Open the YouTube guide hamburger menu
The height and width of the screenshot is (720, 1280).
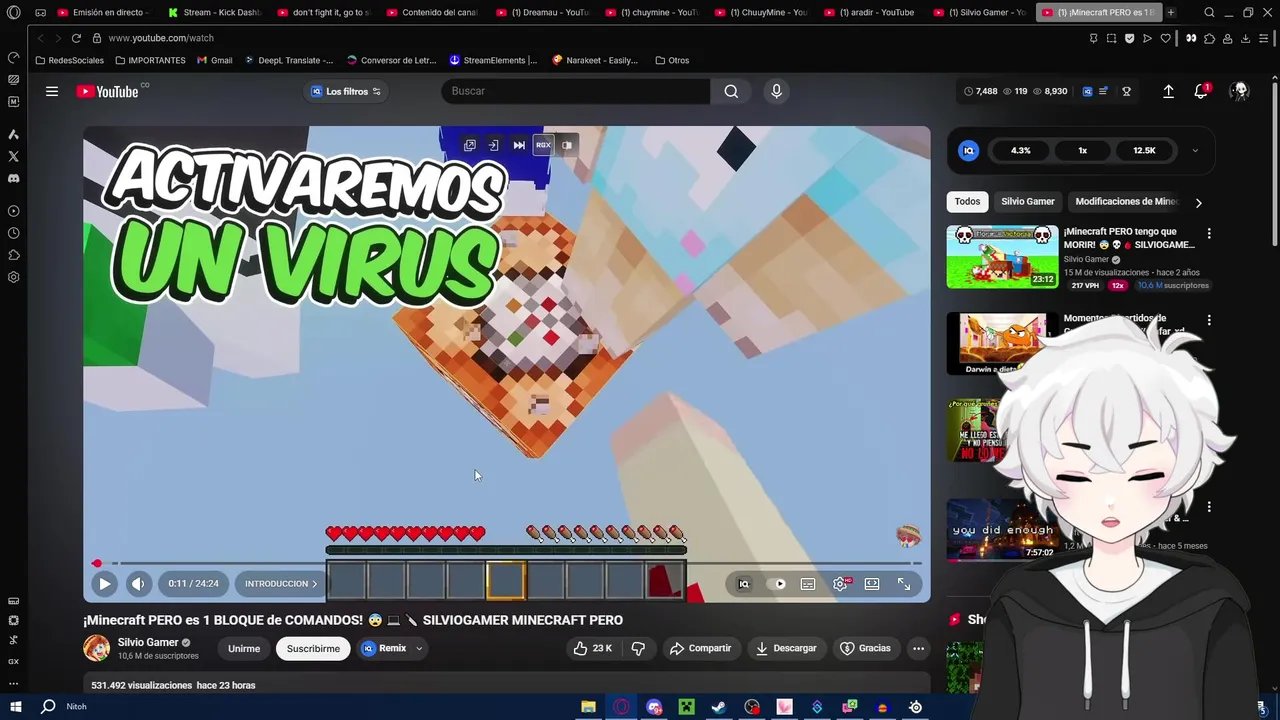[51, 91]
